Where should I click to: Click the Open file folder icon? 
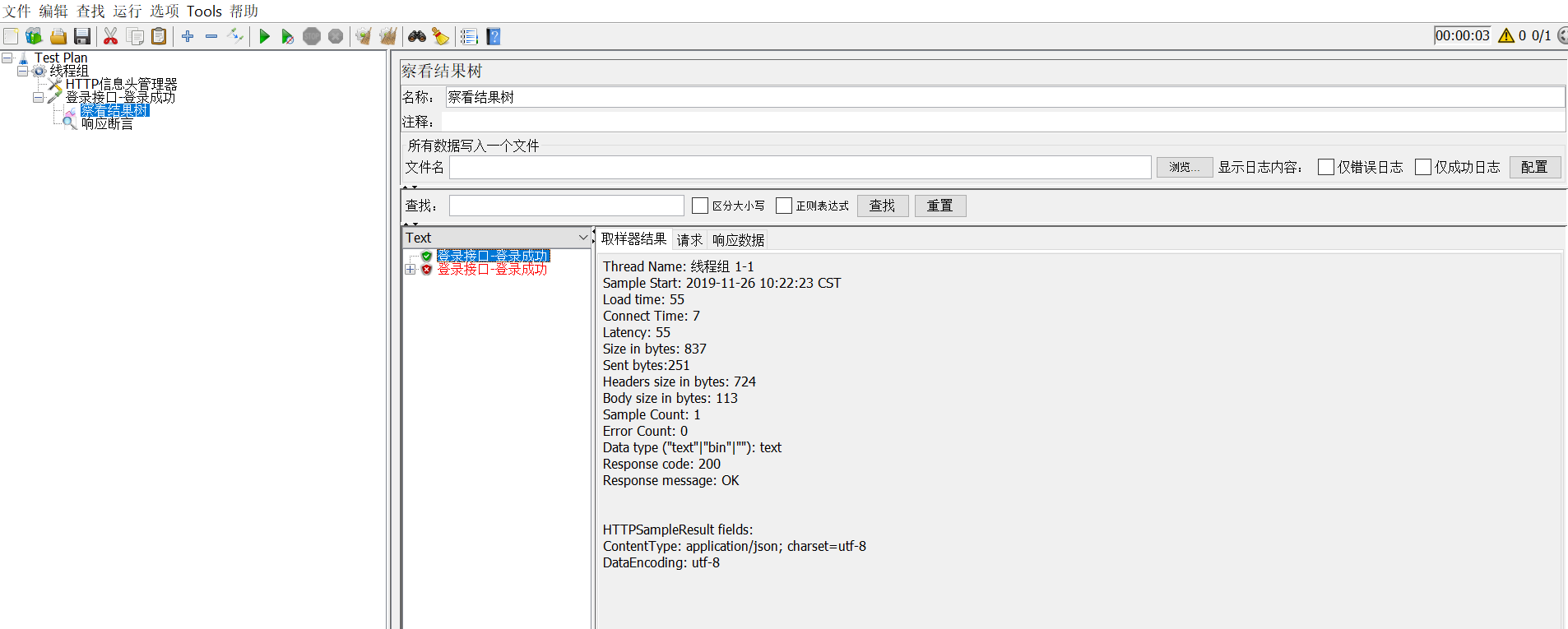58,36
